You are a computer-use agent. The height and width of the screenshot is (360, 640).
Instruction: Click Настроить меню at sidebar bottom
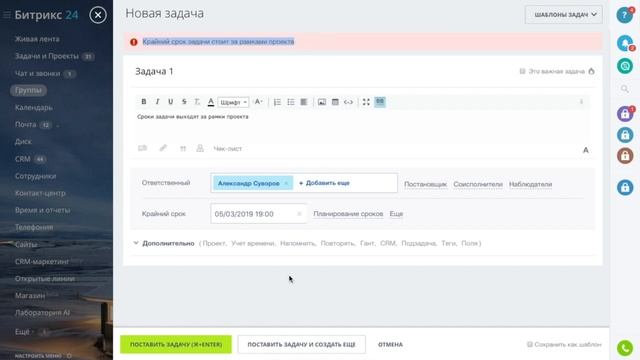click(38, 356)
